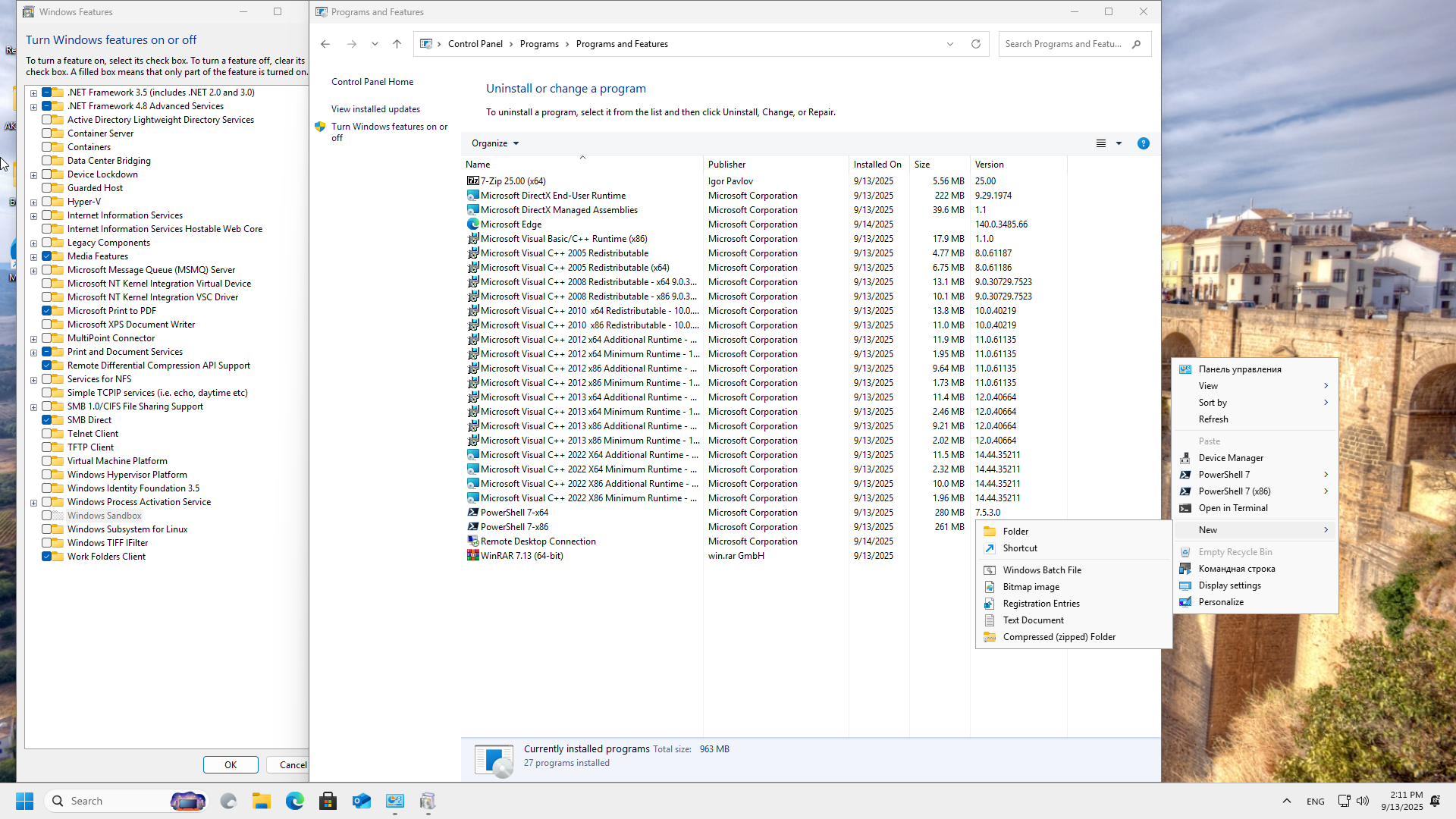This screenshot has height=819, width=1456.
Task: Click the Compressed (zipped) Folder icon
Action: coord(989,637)
